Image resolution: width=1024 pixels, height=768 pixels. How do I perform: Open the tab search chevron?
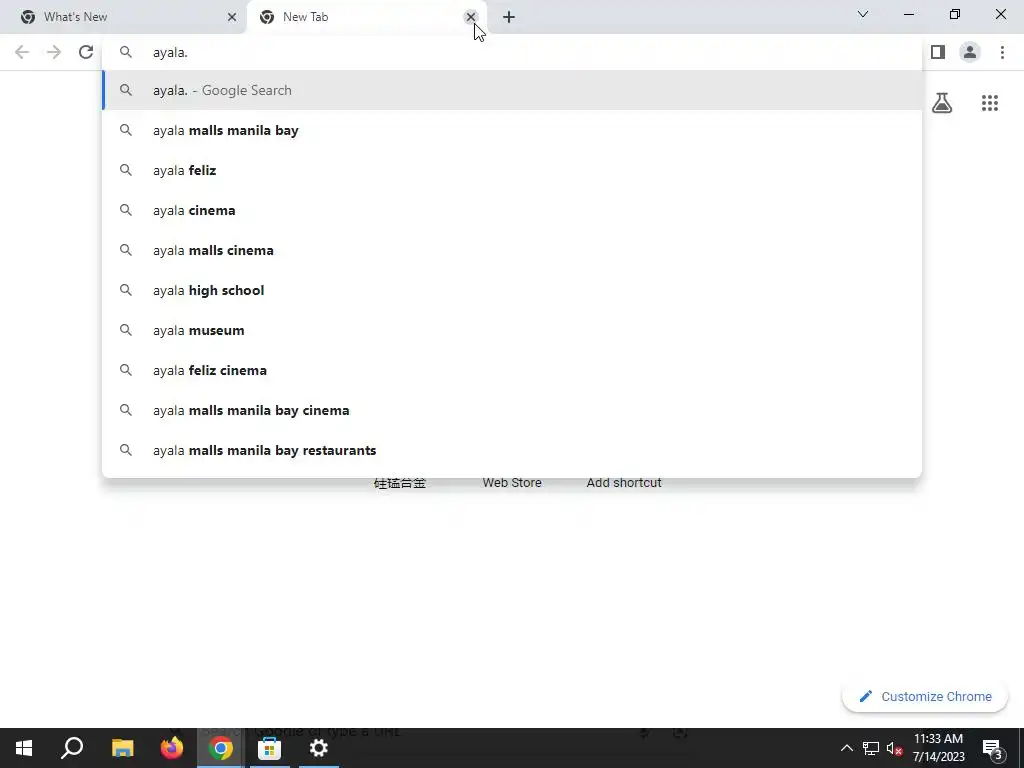tap(863, 14)
